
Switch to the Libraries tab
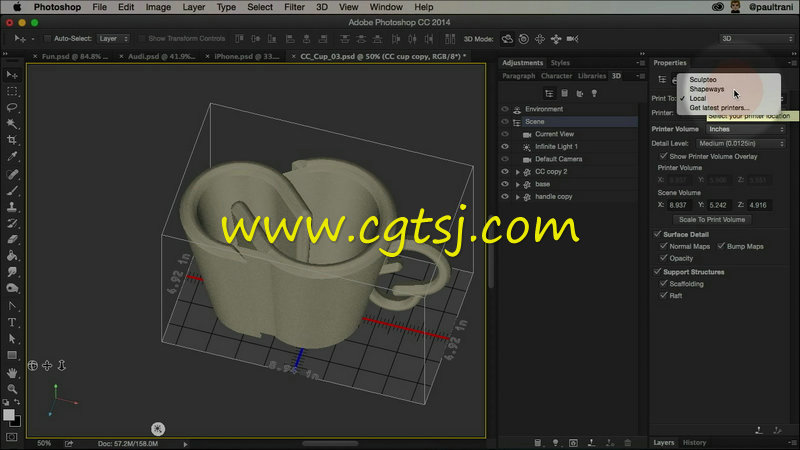[592, 76]
